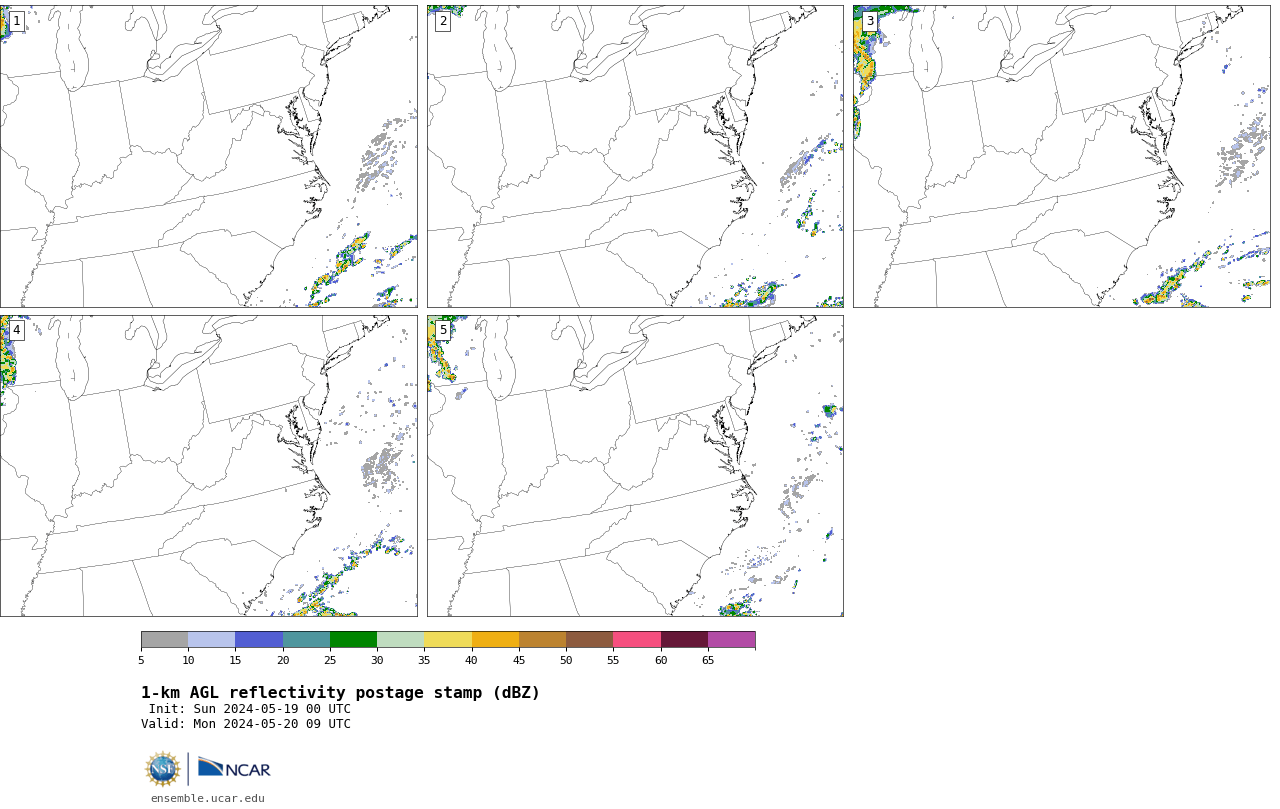This screenshot has height=809, width=1280.
Task: Click the panel number label 3
Action: click(869, 21)
